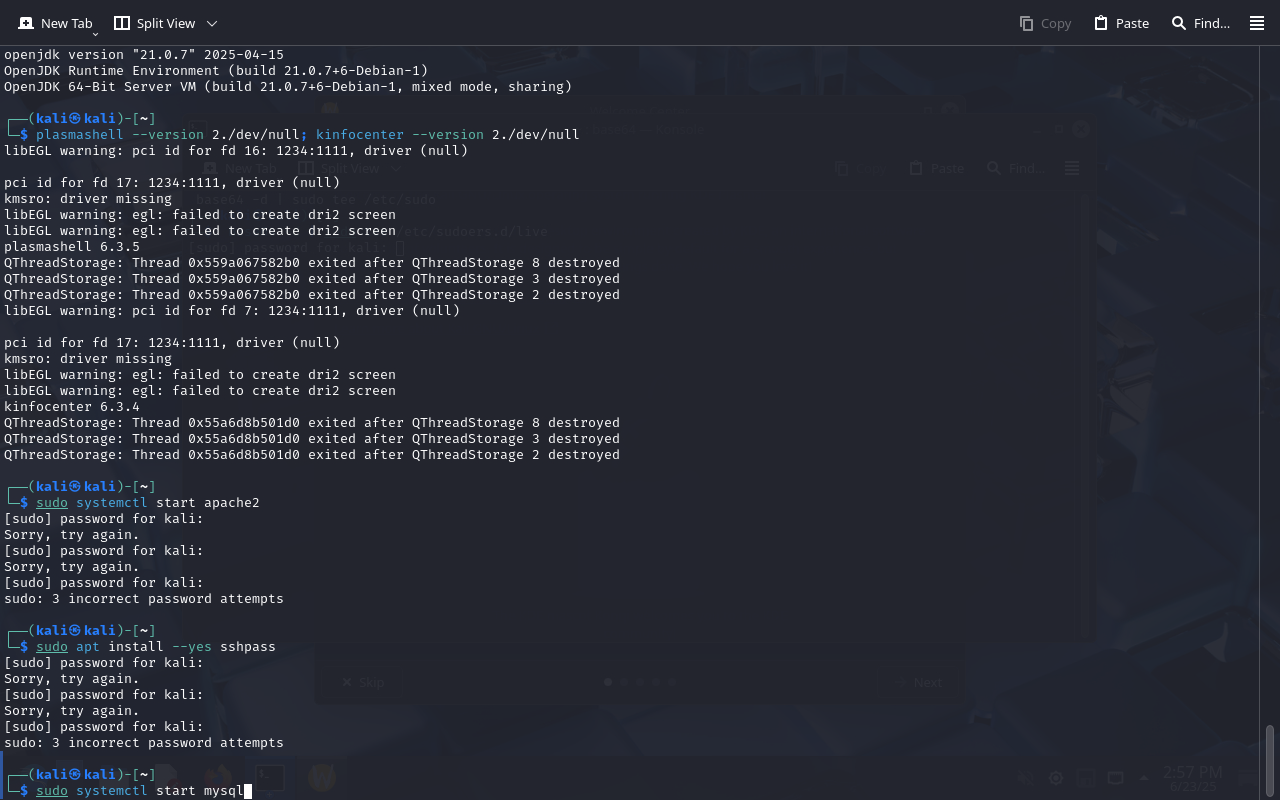1280x800 pixels.
Task: Click the Next button in background dialog
Action: click(919, 683)
